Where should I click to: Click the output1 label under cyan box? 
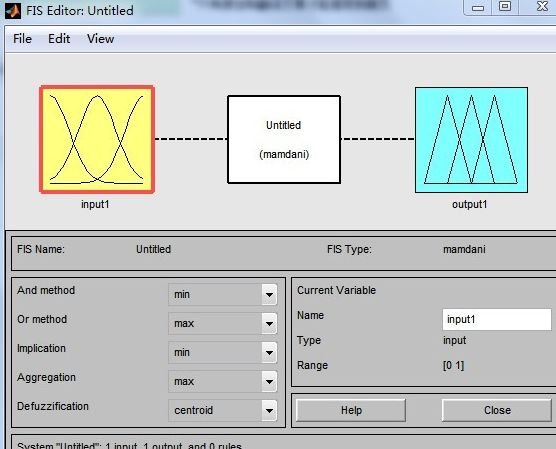coord(470,204)
